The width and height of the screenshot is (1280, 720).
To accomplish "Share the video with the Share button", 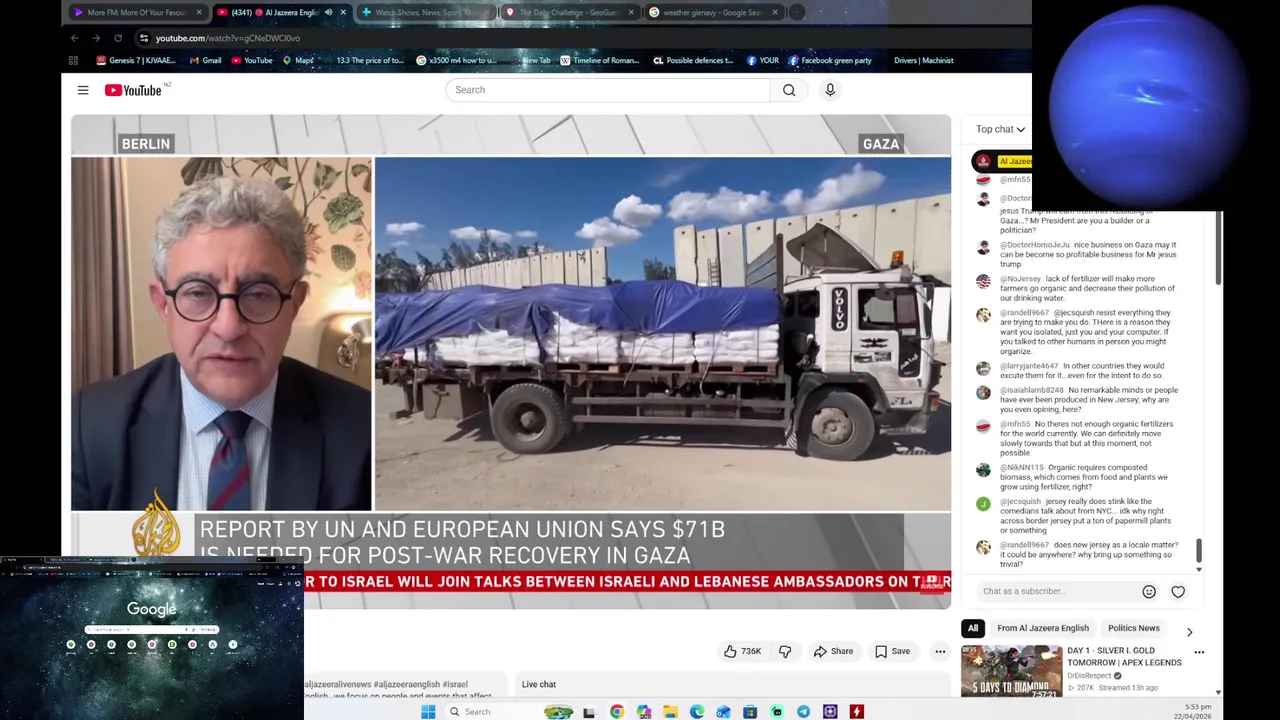I will [833, 651].
